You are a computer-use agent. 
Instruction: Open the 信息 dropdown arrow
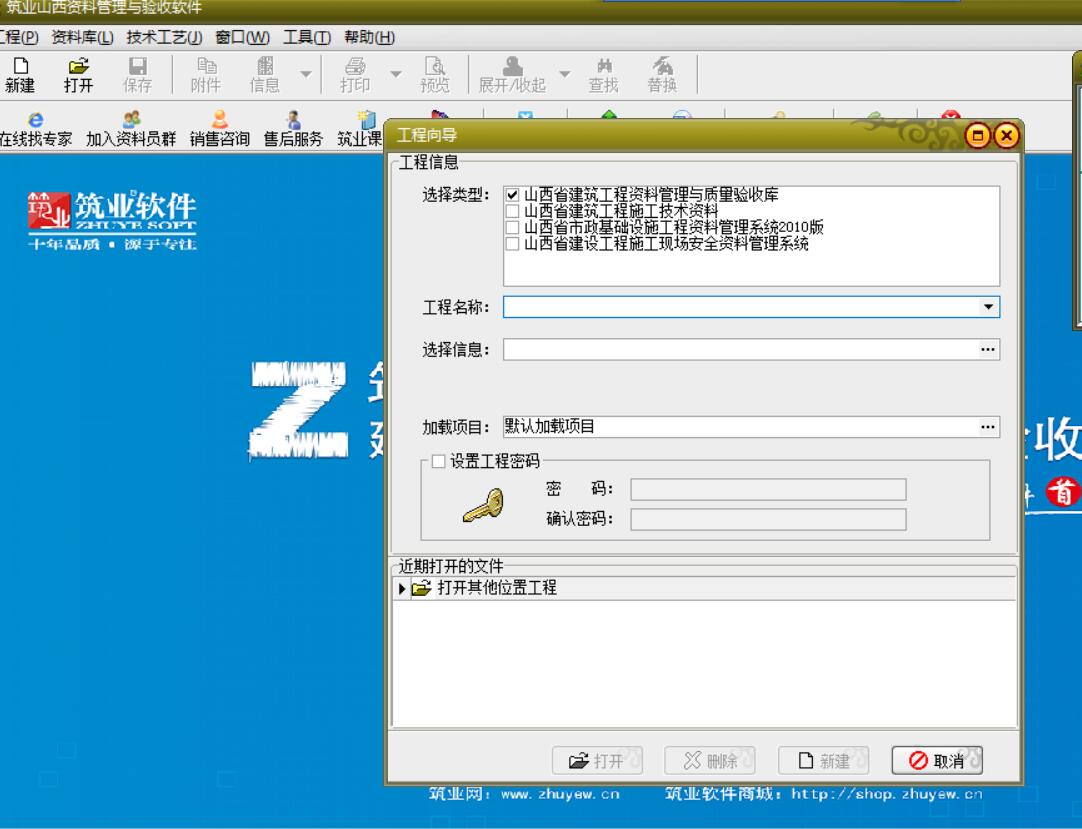[x=306, y=74]
